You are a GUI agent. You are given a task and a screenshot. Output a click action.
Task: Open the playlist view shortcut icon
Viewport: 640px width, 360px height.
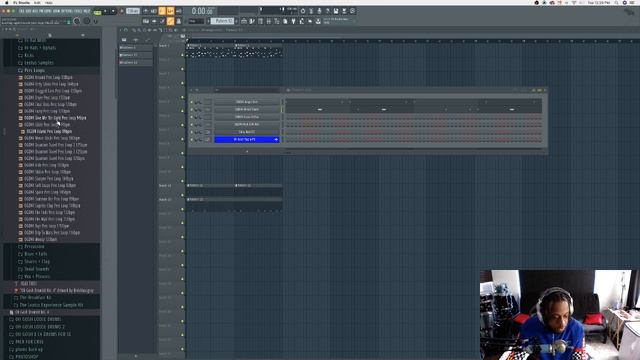point(244,21)
